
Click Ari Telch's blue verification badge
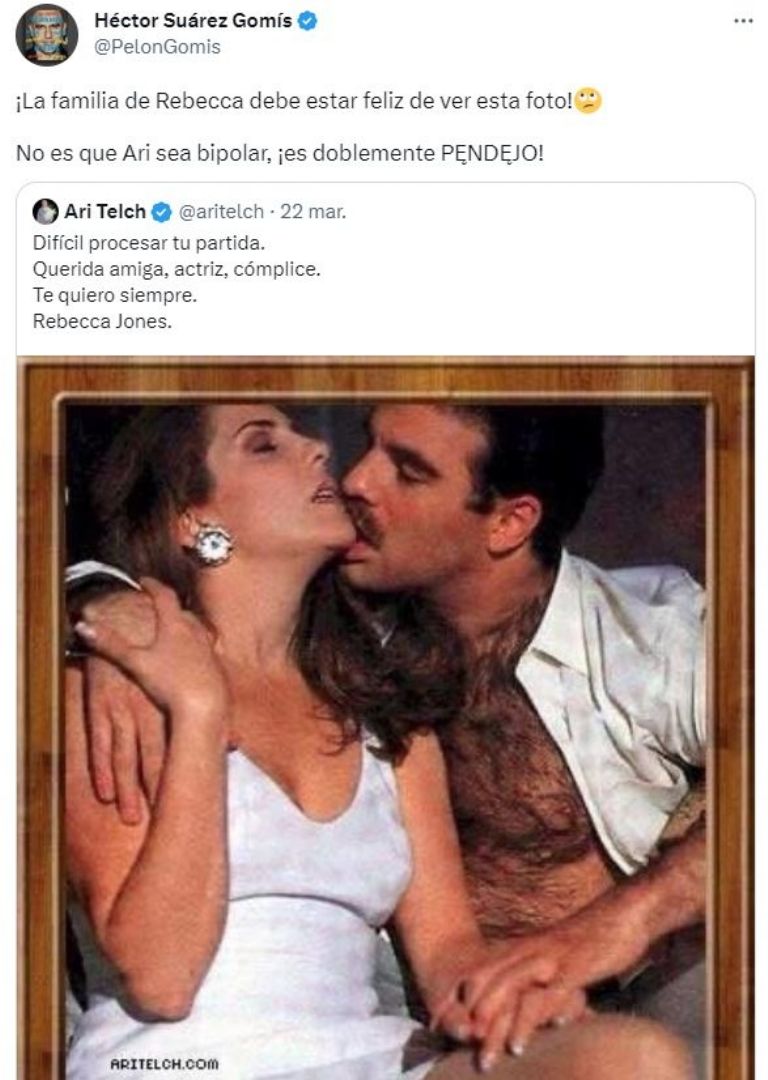pyautogui.click(x=159, y=211)
